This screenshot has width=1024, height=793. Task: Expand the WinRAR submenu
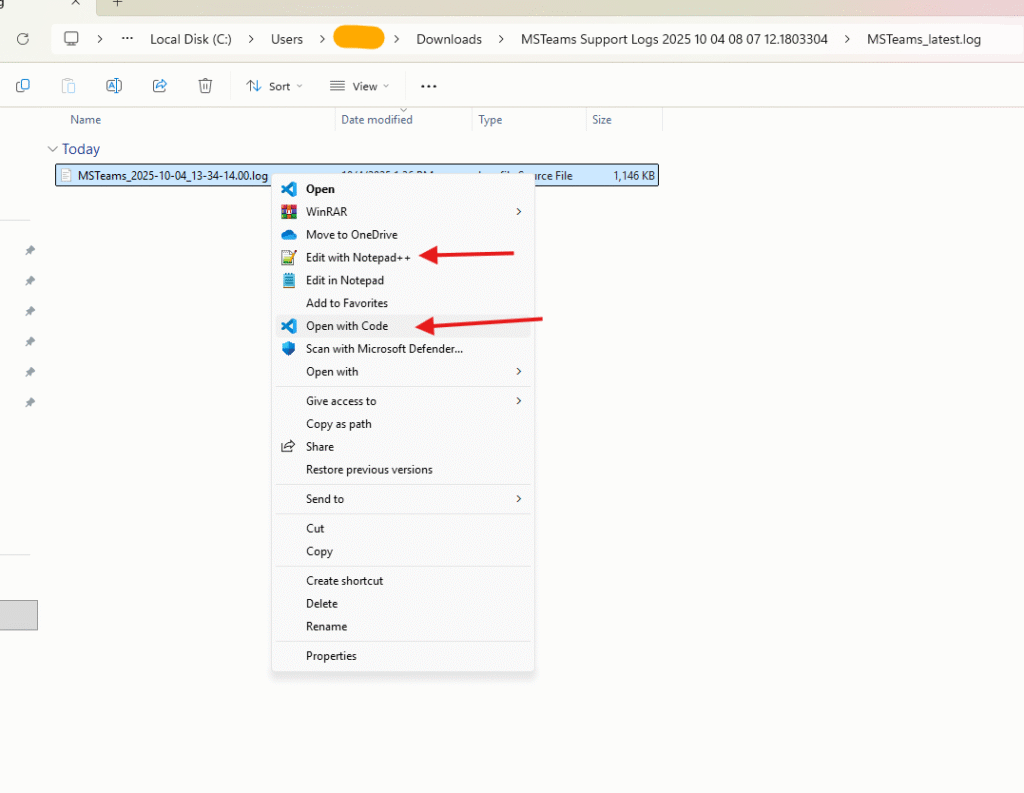(518, 212)
